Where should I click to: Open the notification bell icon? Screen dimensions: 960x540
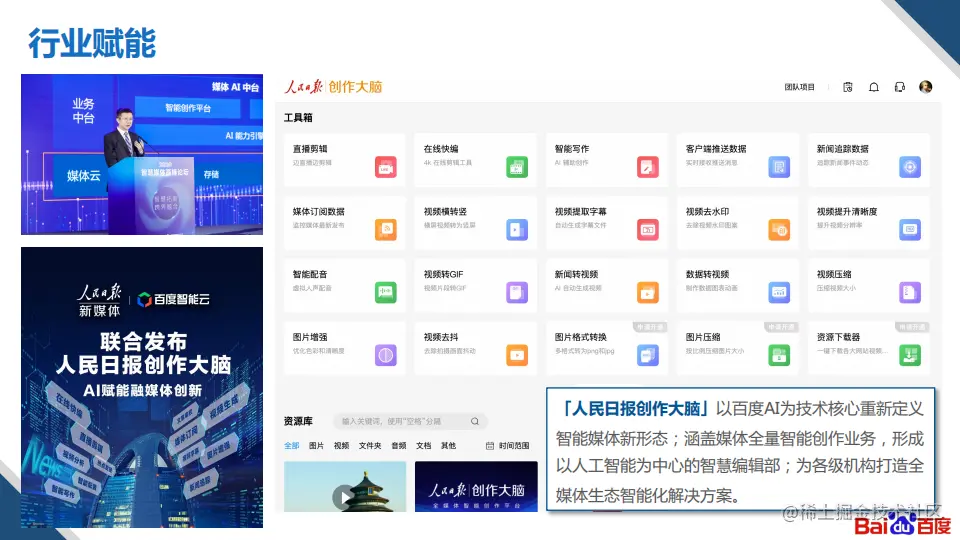[874, 87]
